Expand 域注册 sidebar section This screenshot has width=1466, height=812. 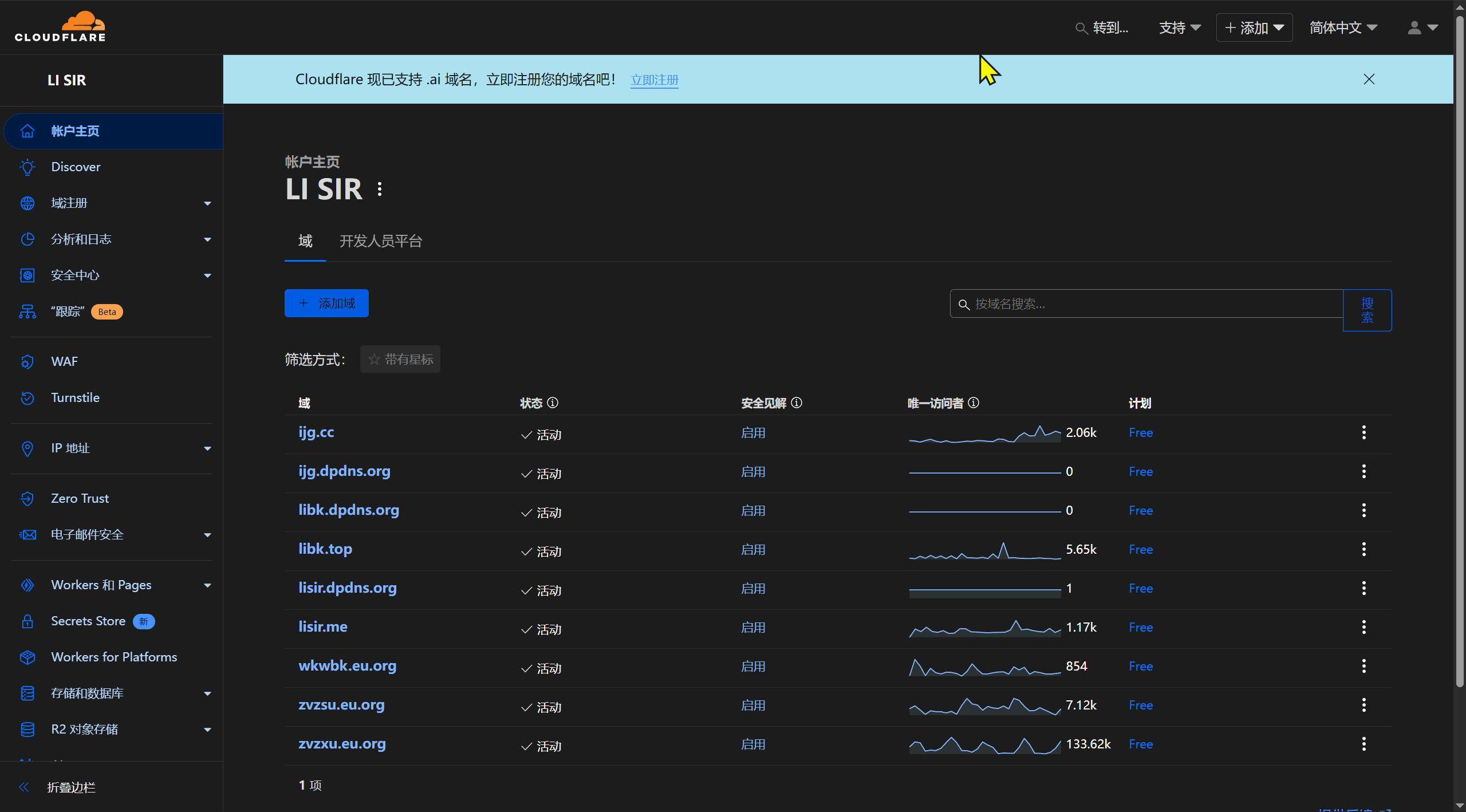207,203
